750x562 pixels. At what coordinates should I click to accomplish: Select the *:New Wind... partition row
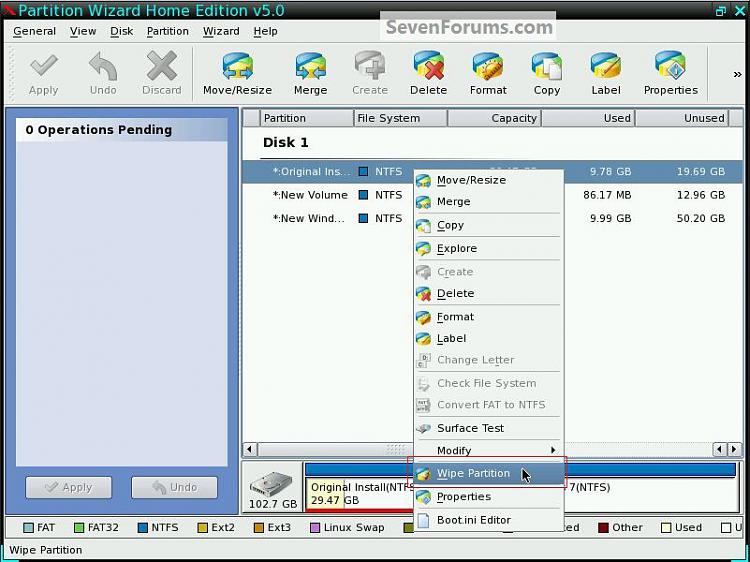coord(492,218)
